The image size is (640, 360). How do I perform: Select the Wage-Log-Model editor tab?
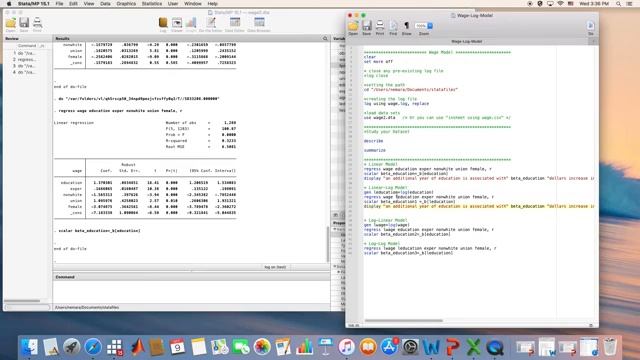pyautogui.click(x=467, y=42)
